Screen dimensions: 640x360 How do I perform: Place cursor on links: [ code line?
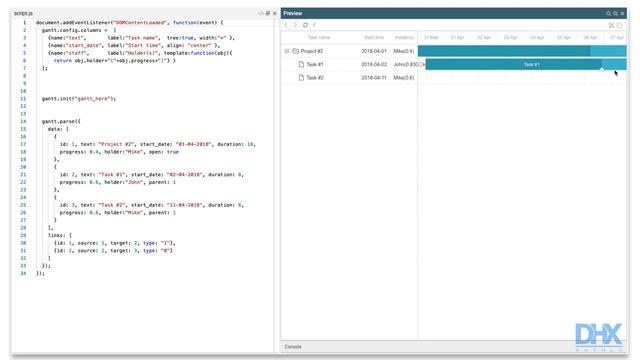pos(60,235)
